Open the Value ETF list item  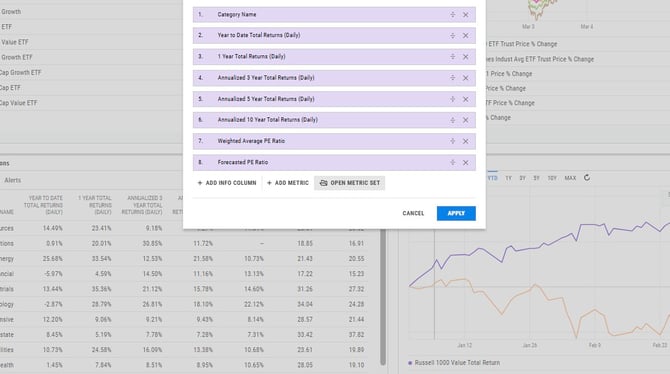[x=15, y=42]
